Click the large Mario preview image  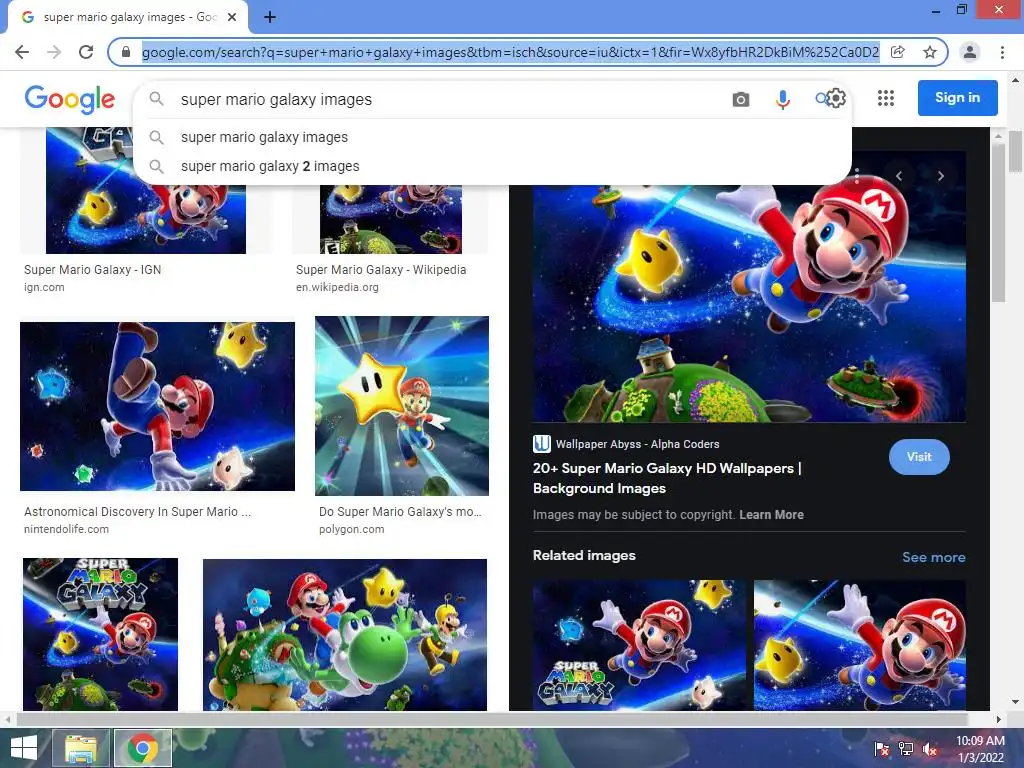749,303
